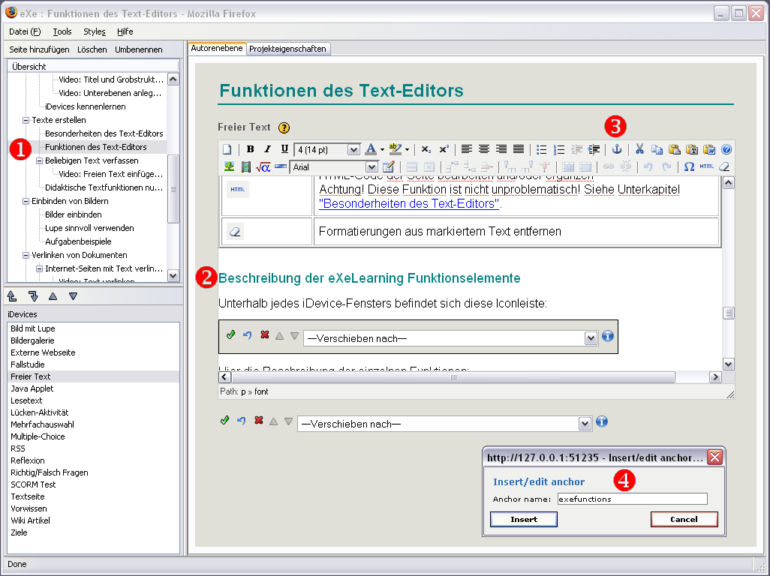This screenshot has width=770, height=576.
Task: Demote page with the down-right arrow icon
Action: [x=33, y=296]
